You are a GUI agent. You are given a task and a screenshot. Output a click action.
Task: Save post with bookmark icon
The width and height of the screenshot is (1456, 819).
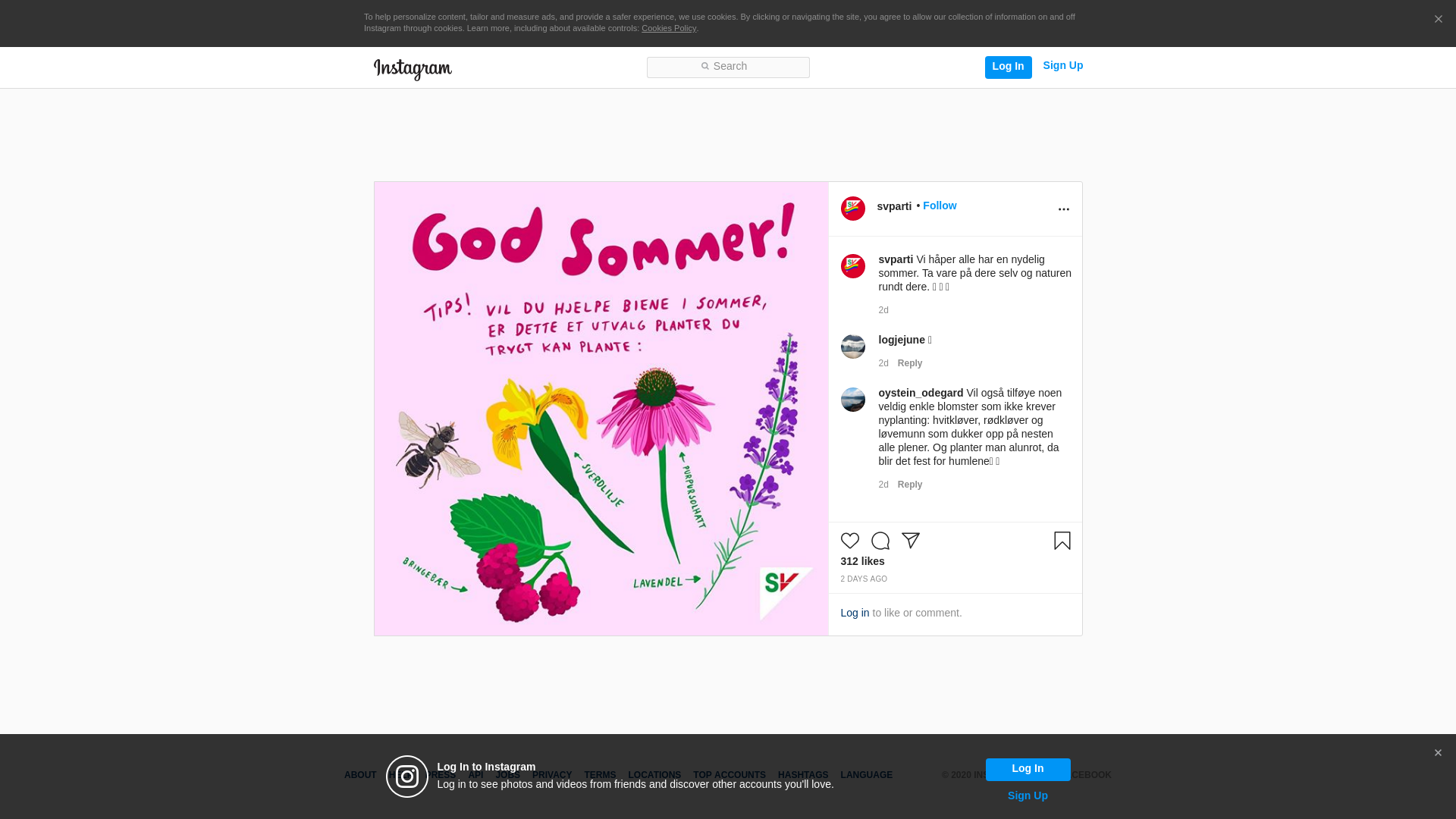(x=1062, y=541)
